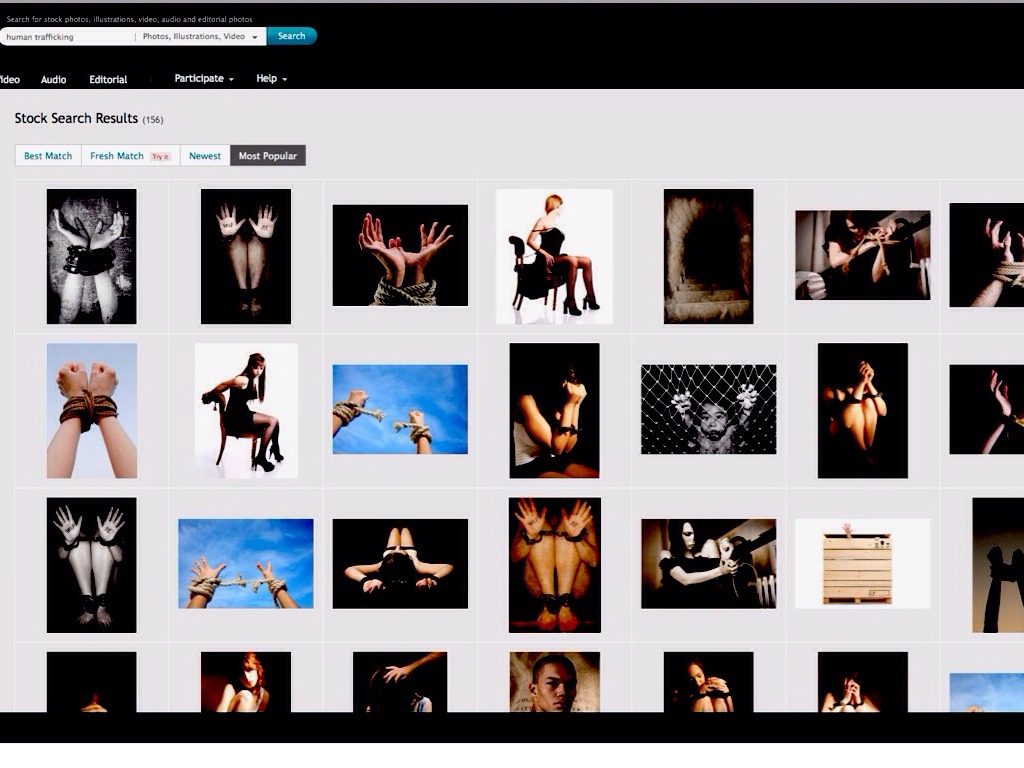Open the Audio navigation item
Viewport: 1024px width, 768px height.
tap(54, 80)
